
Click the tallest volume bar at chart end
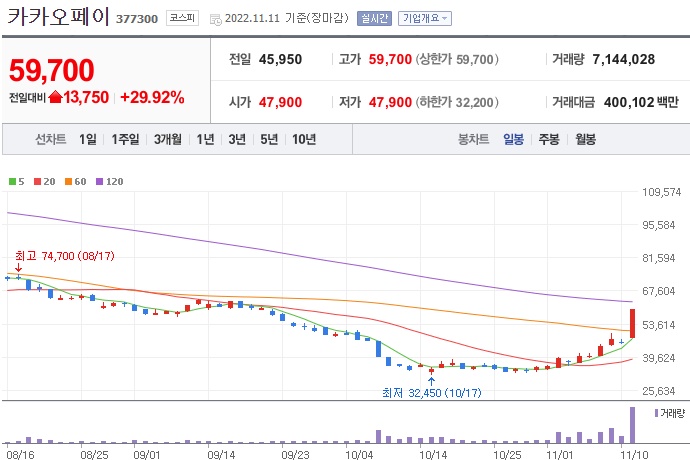632,425
